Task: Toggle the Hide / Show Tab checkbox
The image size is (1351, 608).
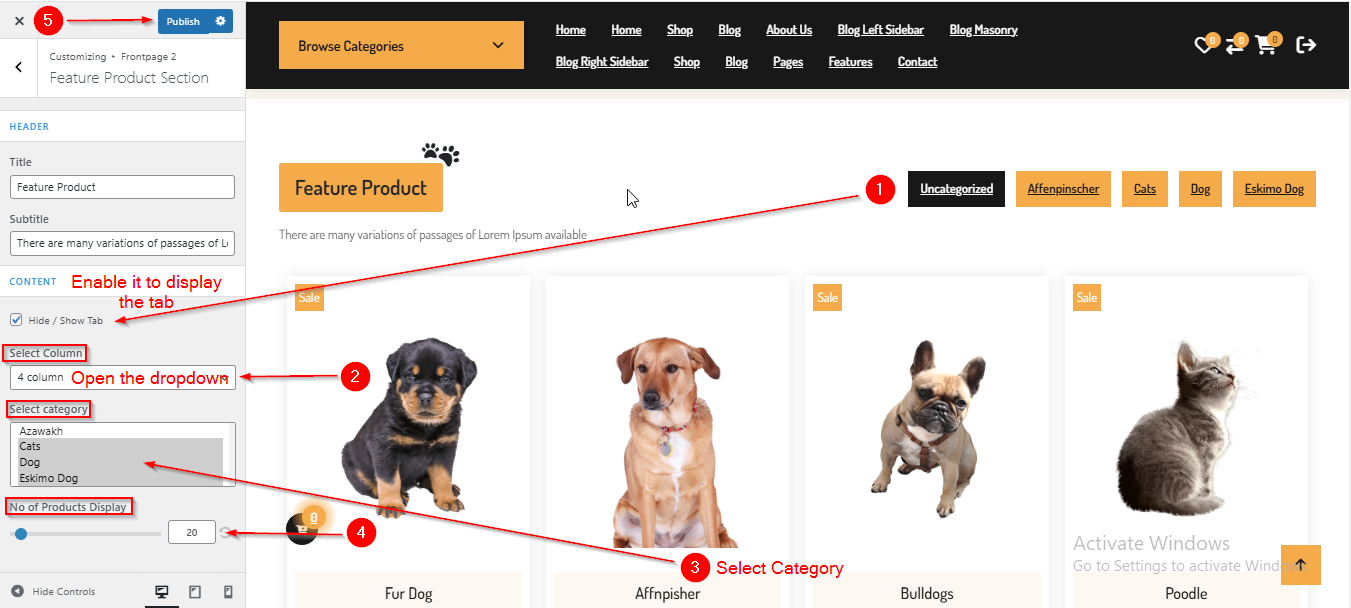Action: tap(16, 320)
